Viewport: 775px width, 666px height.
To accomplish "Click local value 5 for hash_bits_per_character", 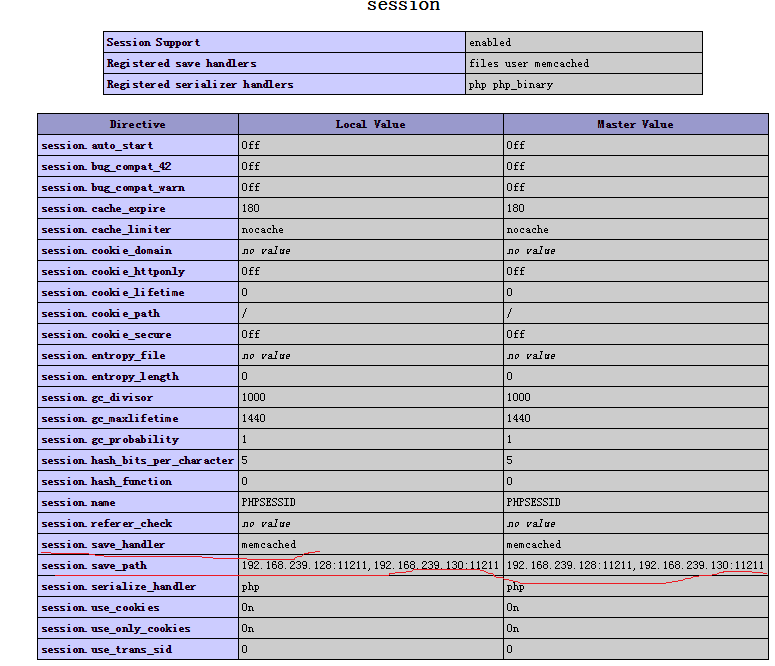I will (245, 461).
